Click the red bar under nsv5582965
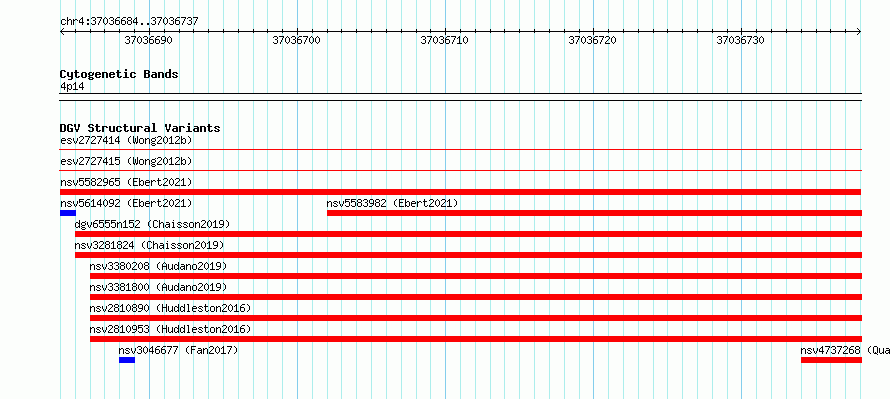This screenshot has height=399, width=890. pos(460,192)
